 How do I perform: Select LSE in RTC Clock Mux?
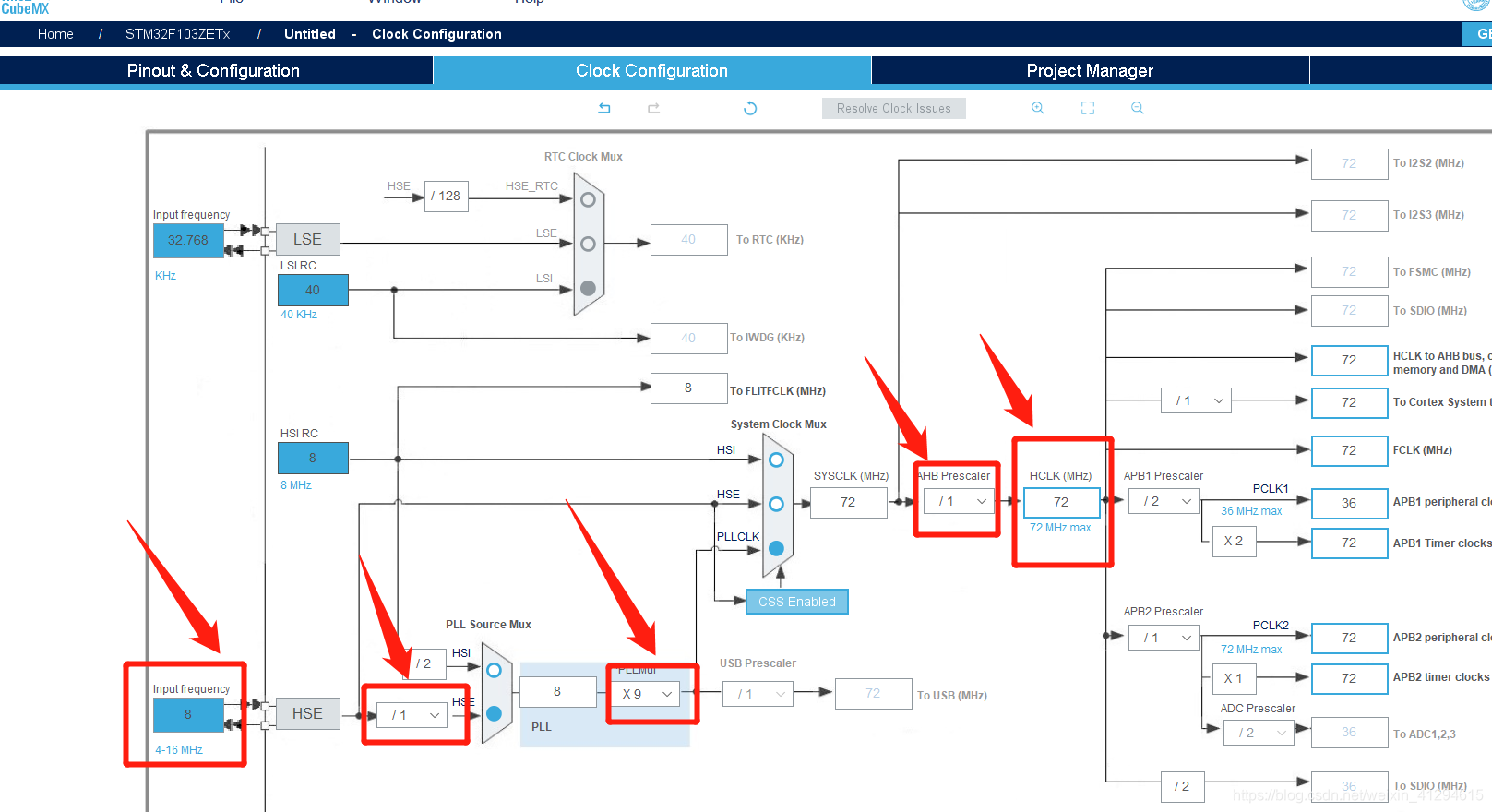tap(588, 244)
